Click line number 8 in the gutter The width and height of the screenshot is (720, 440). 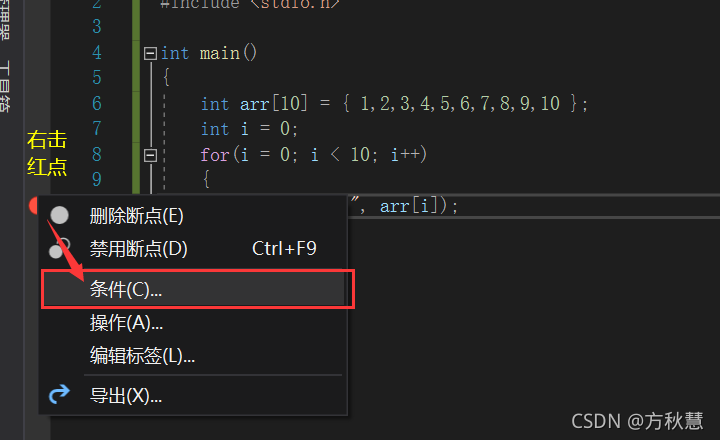tap(96, 154)
